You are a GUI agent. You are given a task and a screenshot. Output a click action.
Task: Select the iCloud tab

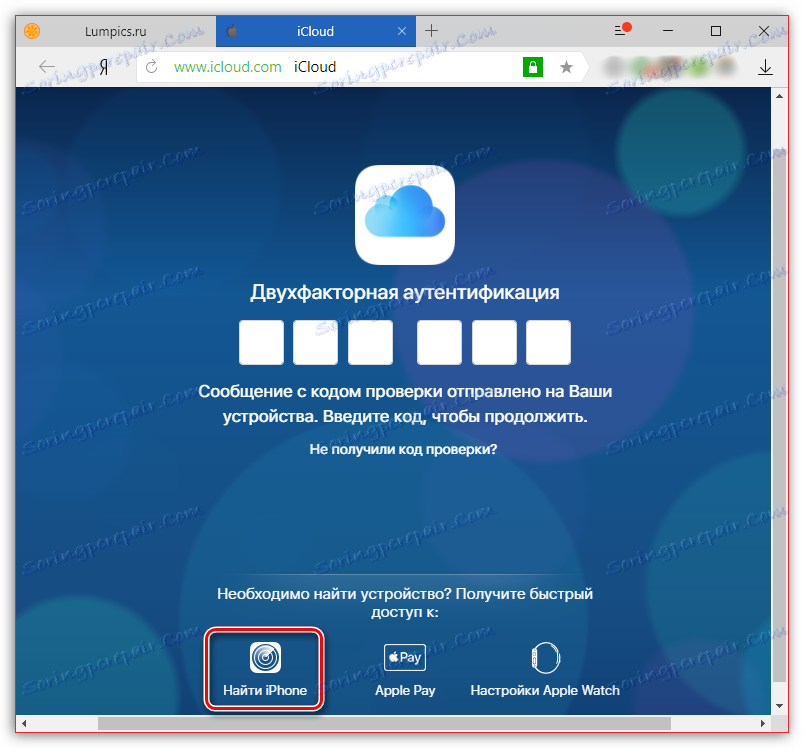(x=315, y=31)
